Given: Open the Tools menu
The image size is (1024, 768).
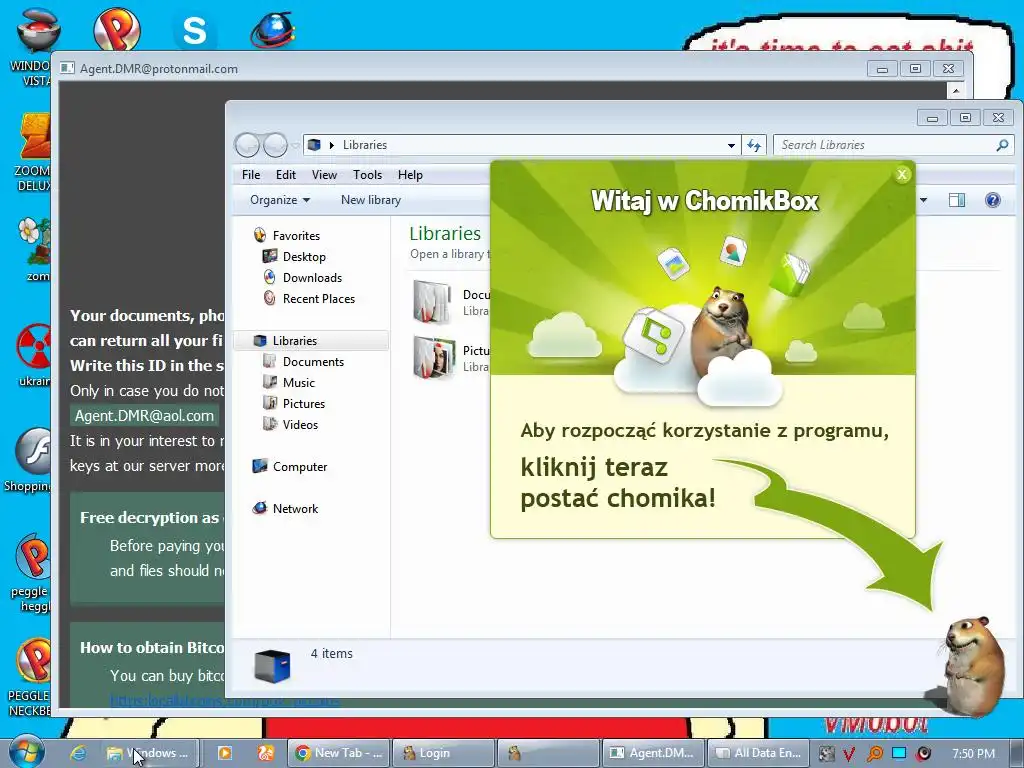Looking at the screenshot, I should 367,175.
